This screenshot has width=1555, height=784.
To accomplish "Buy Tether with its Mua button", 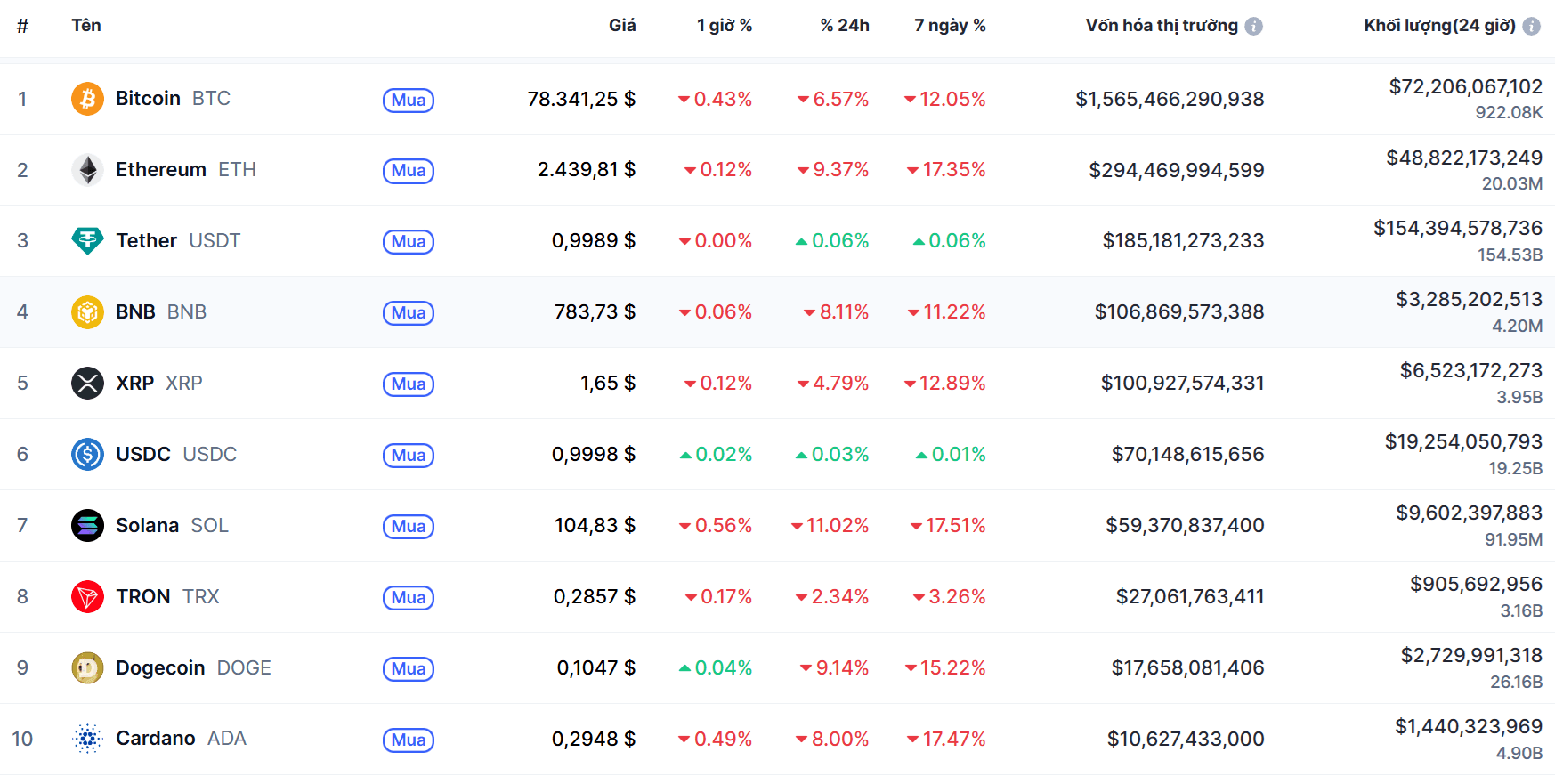I will pyautogui.click(x=409, y=242).
